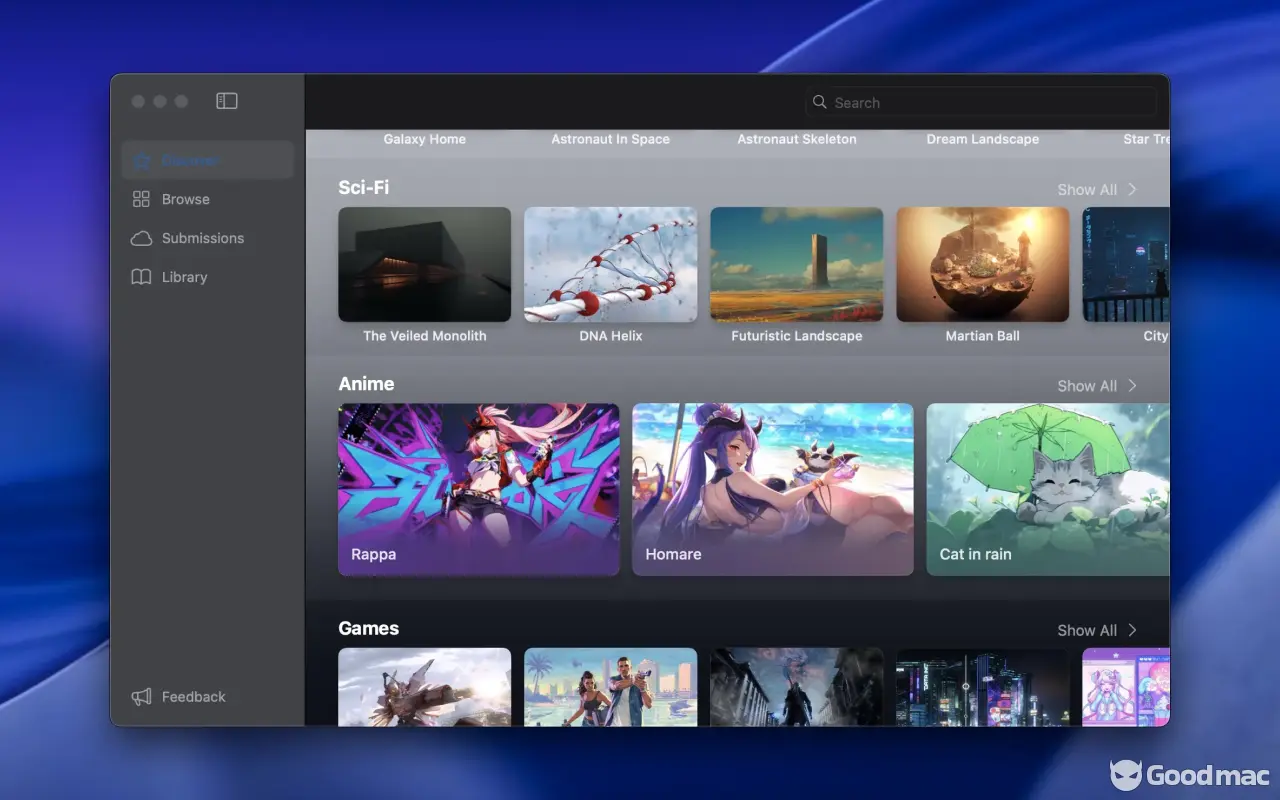Click the magnifying glass search icon
Viewport: 1280px width, 800px height.
[820, 102]
